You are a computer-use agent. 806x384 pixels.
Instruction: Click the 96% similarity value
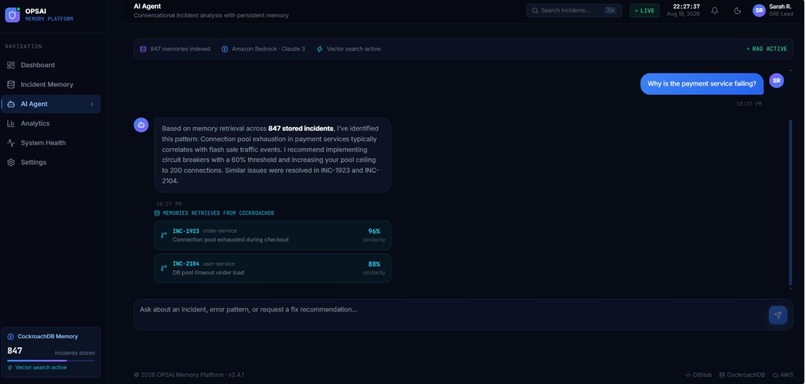(374, 231)
